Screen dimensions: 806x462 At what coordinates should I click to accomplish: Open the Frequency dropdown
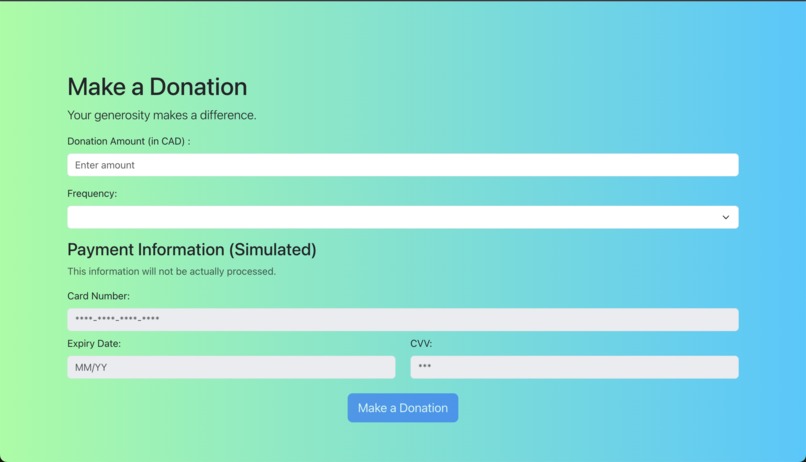click(x=402, y=217)
